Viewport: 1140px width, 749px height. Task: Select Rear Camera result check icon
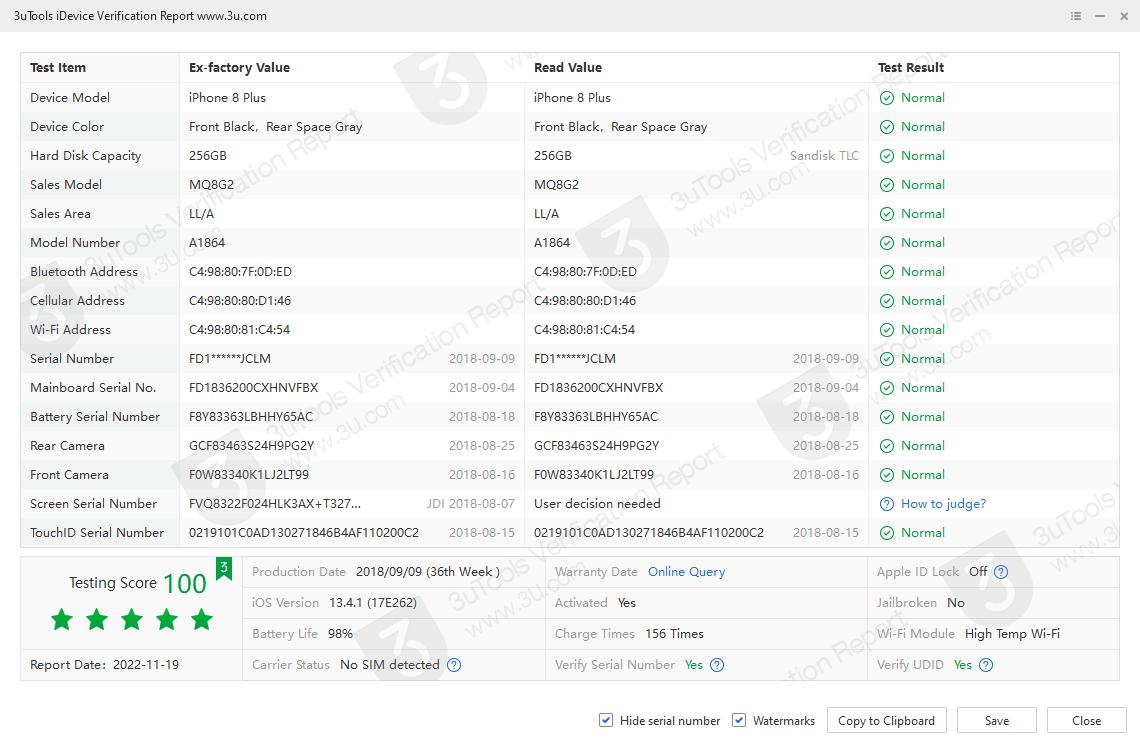[x=887, y=446]
